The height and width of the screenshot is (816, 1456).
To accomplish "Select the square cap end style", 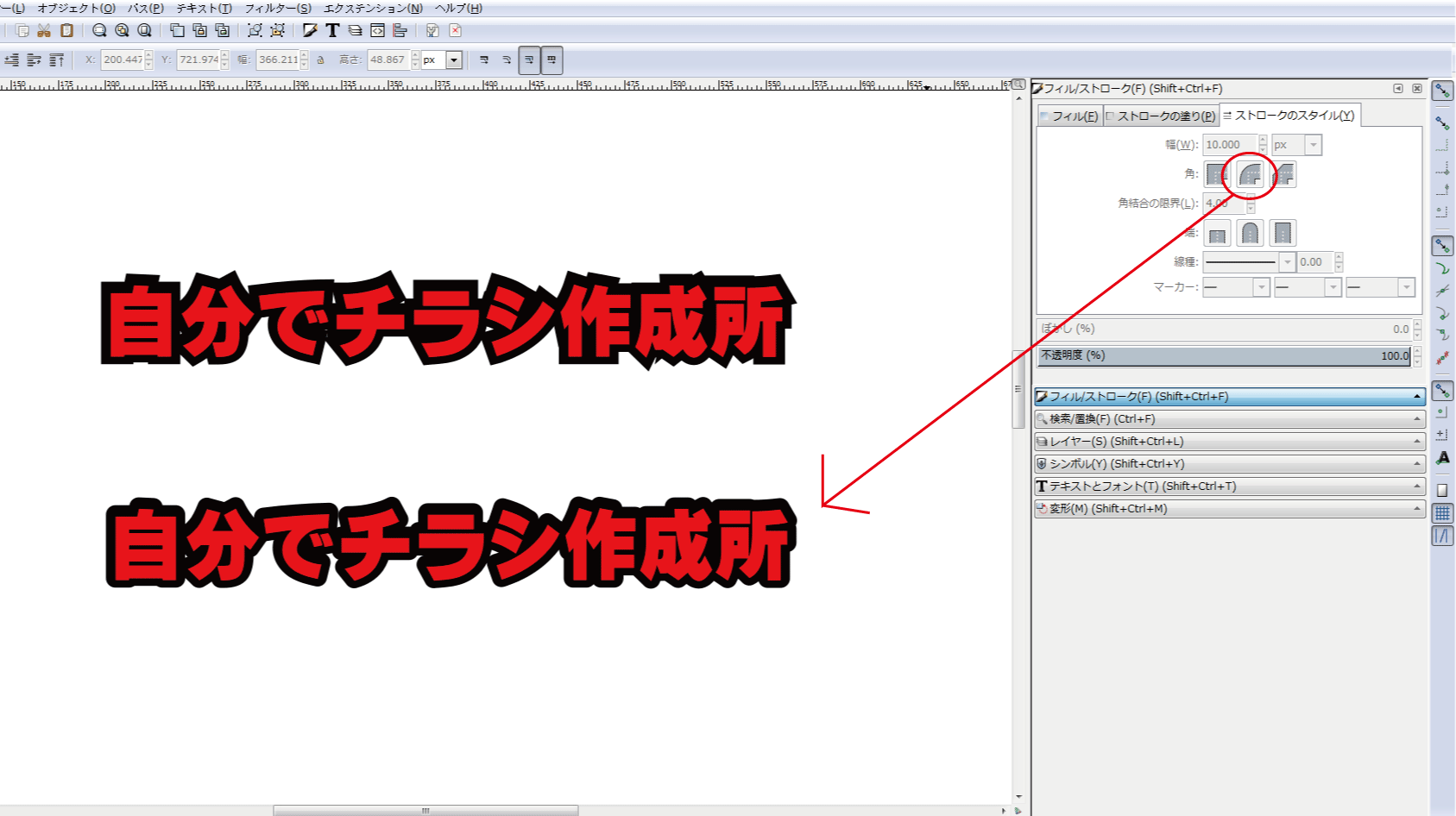I will click(1283, 233).
